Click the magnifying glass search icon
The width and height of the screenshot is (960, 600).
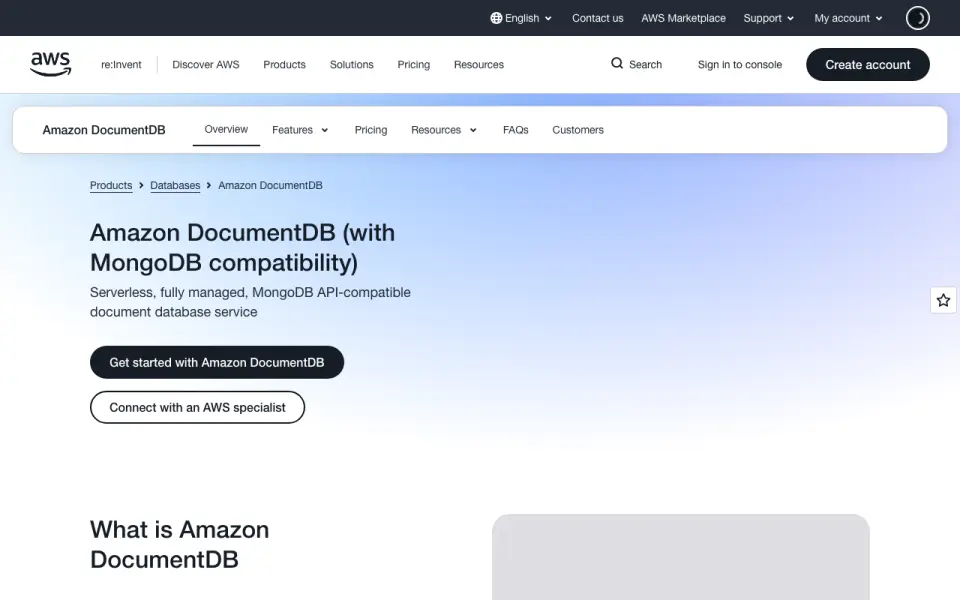[617, 64]
